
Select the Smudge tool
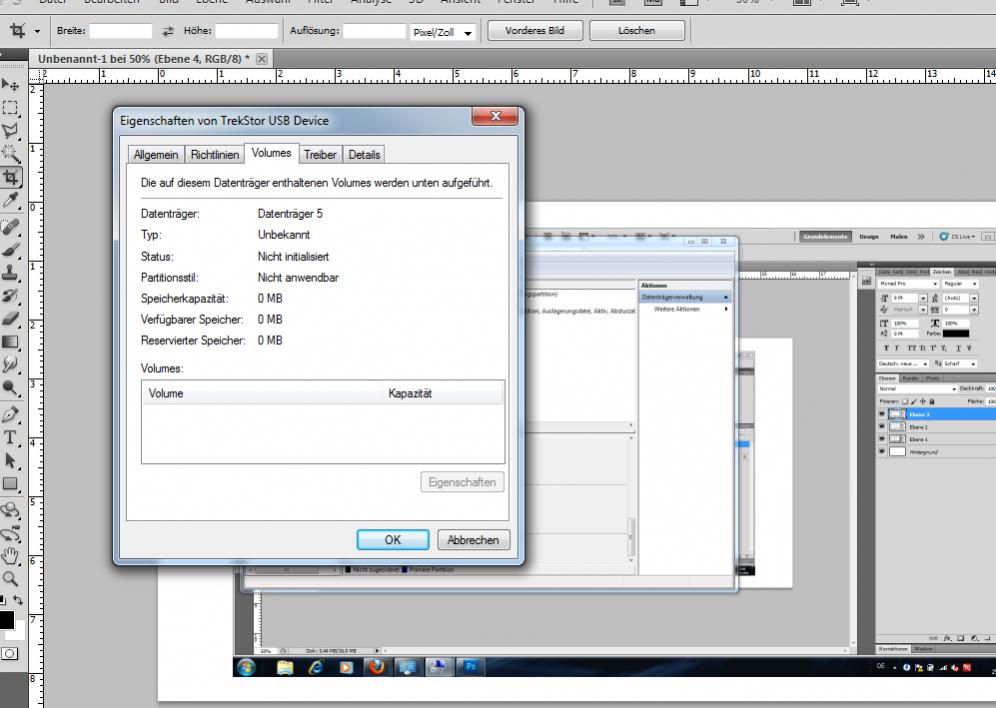pos(10,364)
